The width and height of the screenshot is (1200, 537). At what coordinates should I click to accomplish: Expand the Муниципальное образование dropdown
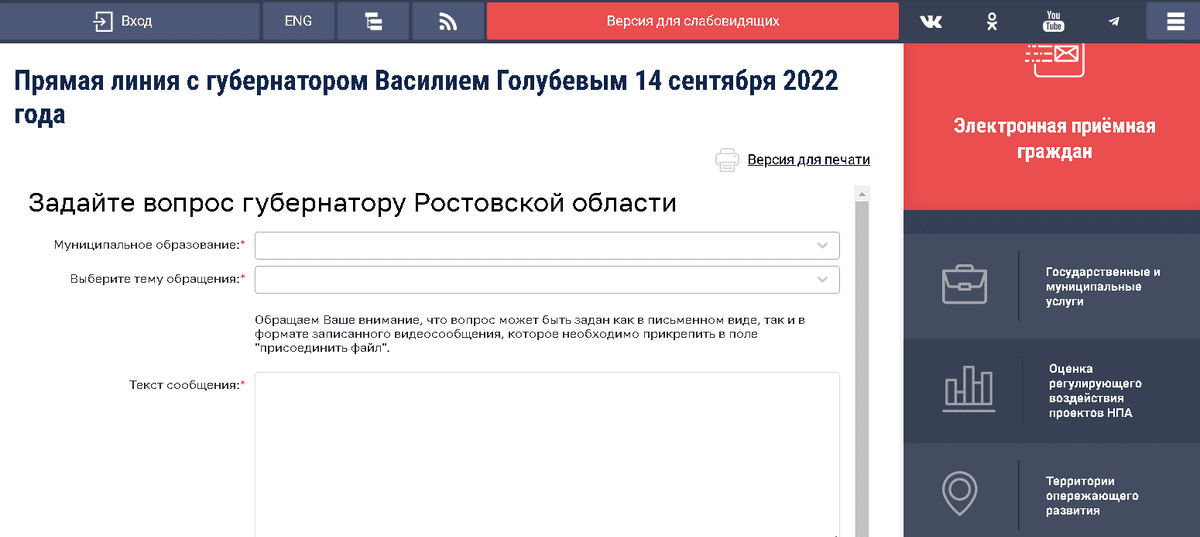pyautogui.click(x=547, y=245)
